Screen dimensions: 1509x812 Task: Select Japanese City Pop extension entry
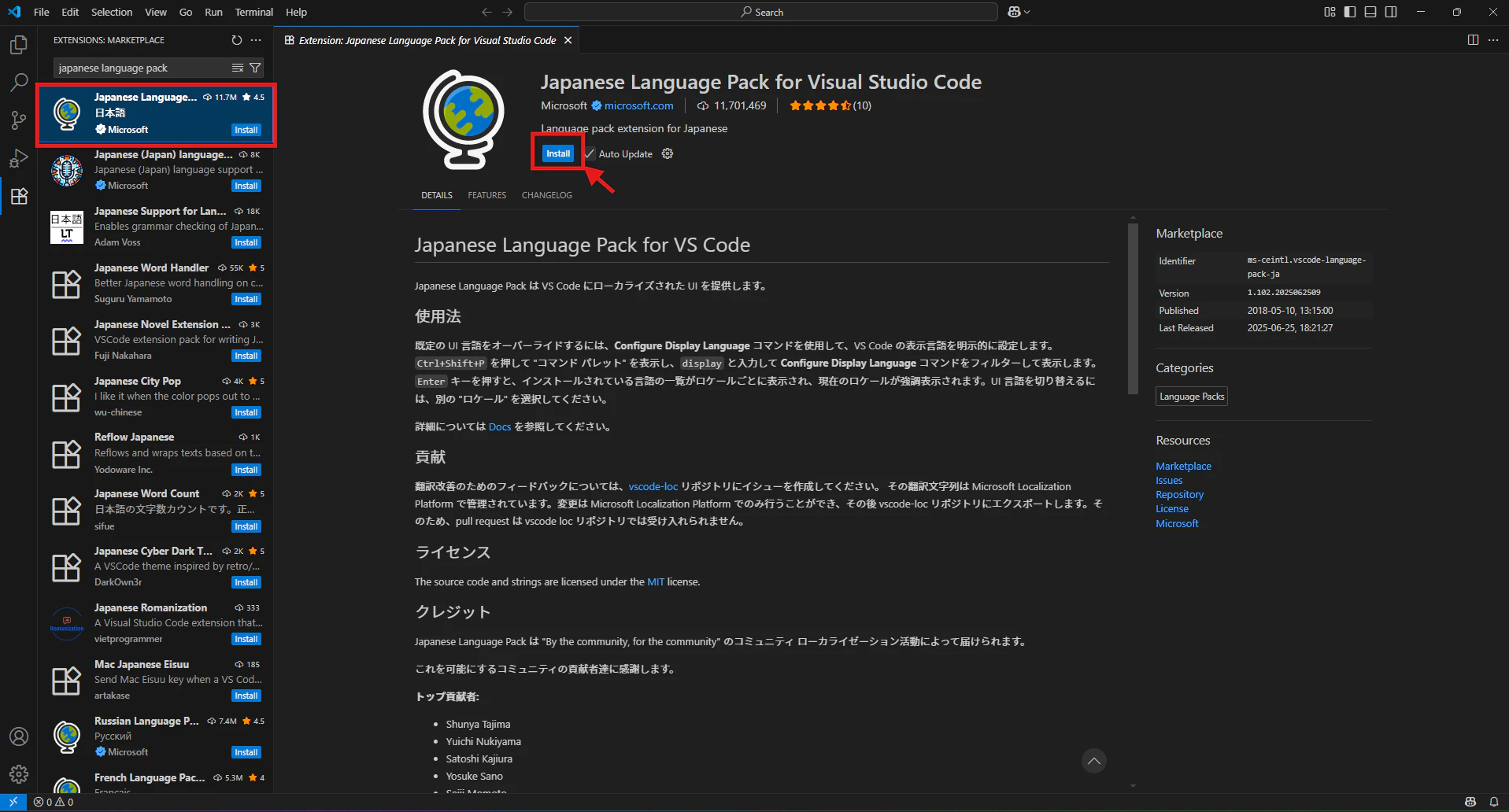point(157,397)
